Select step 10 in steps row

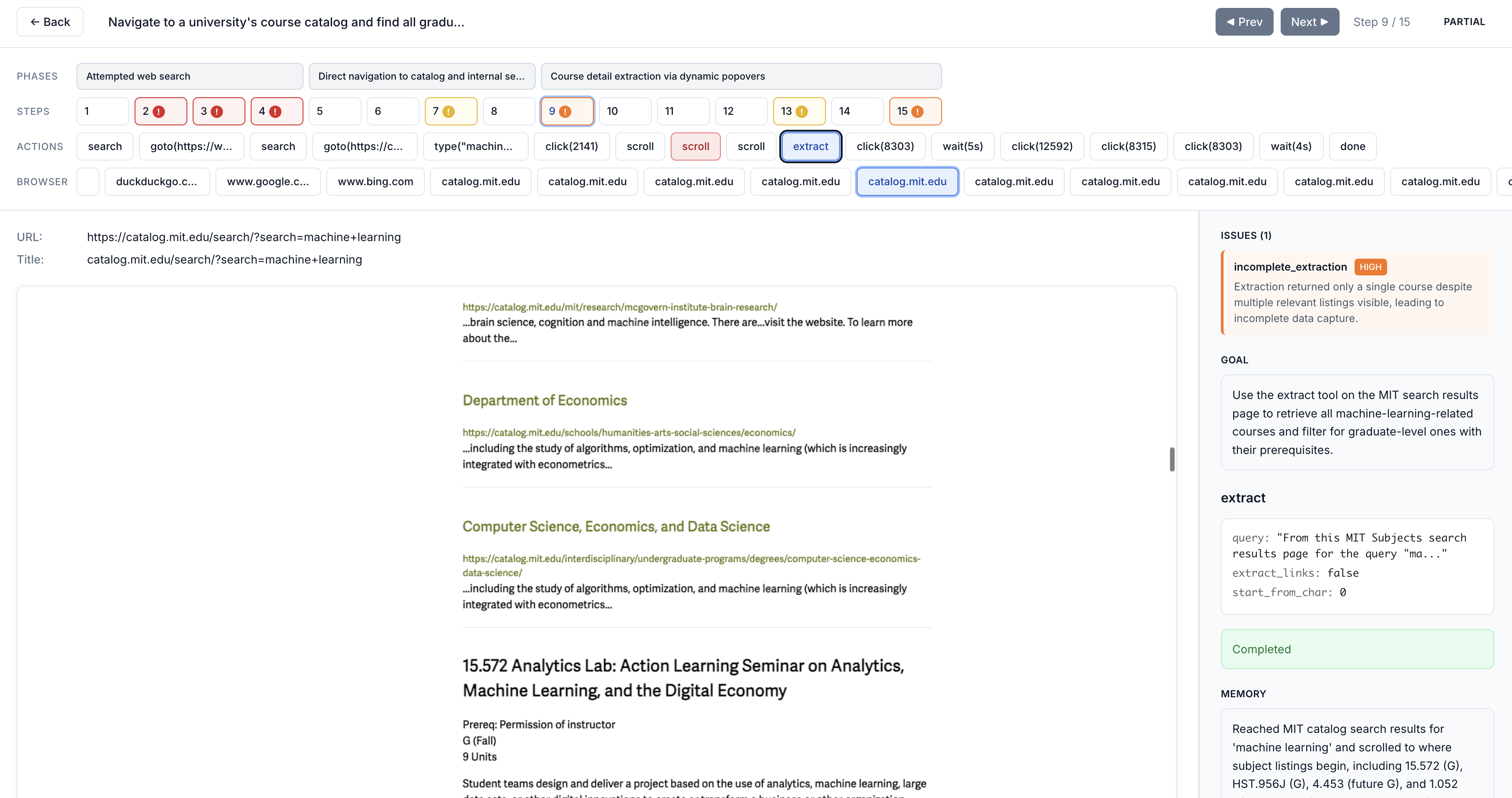(625, 112)
